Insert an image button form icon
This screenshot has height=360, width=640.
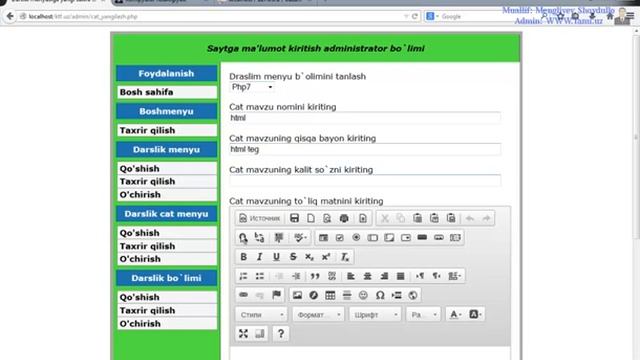coord(439,238)
